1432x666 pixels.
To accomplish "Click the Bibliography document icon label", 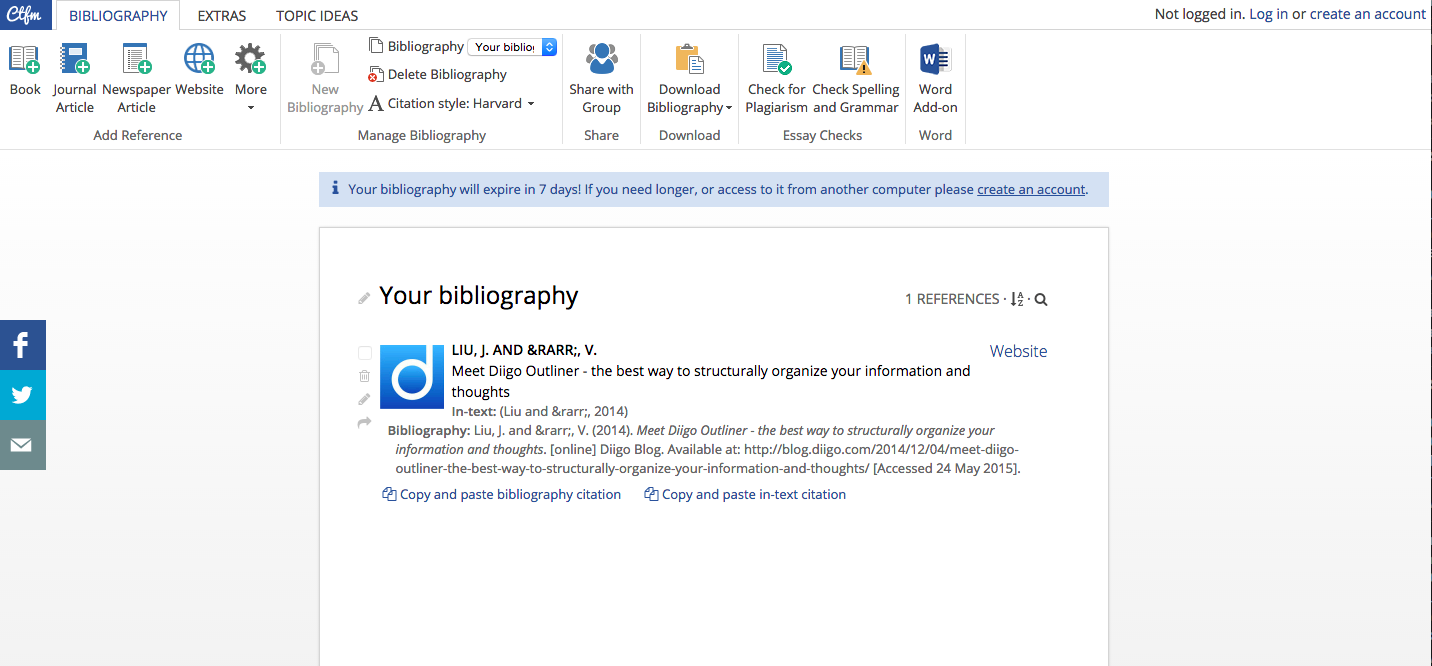I will point(416,46).
